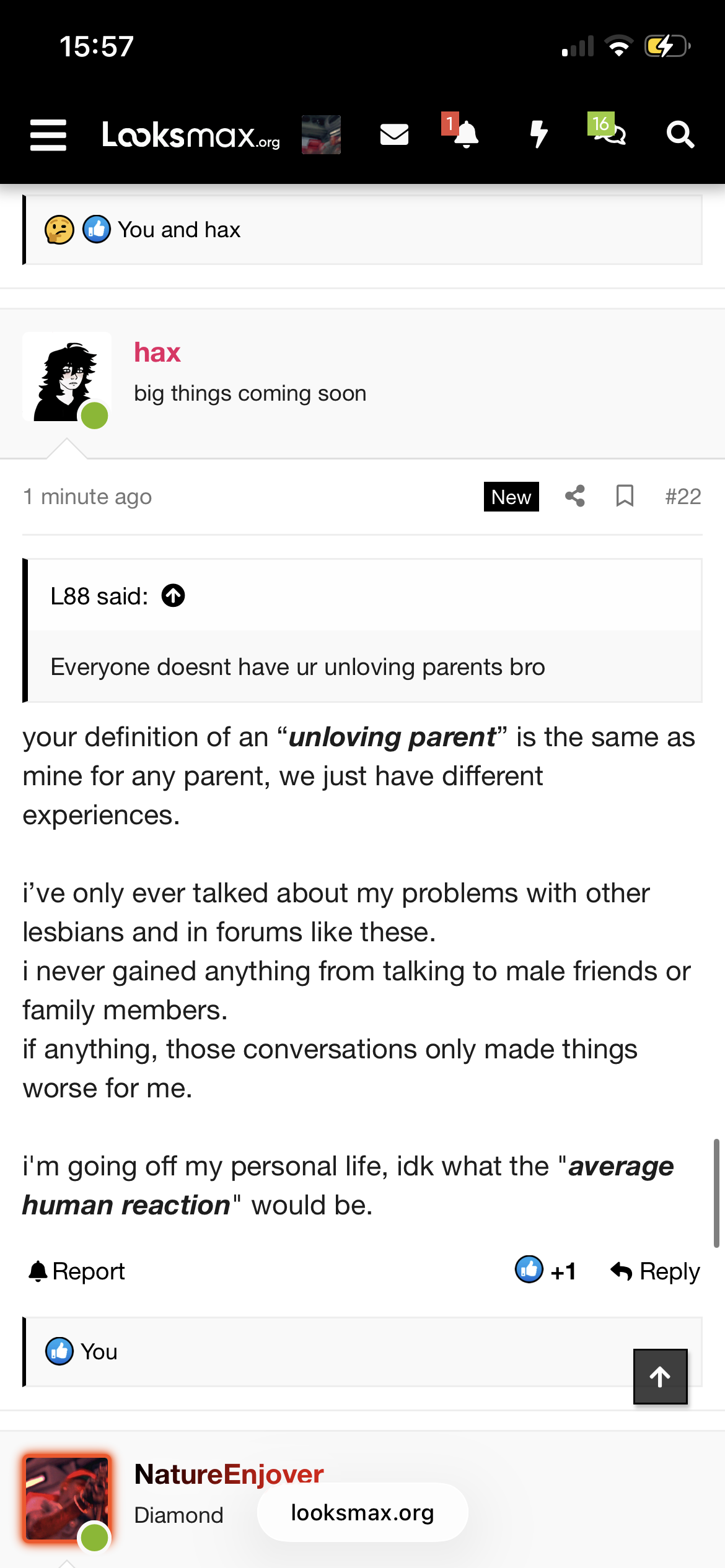Toggle your like on hax's post
Screen dimensions: 725x1568
545,1271
